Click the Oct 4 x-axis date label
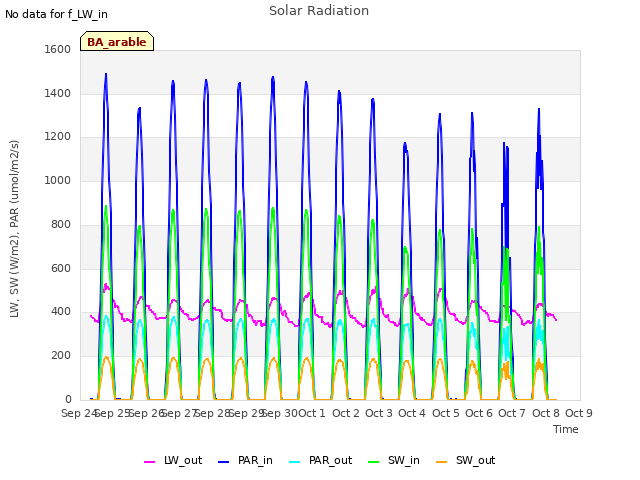Screen dimensions: 640x480 pyautogui.click(x=412, y=413)
